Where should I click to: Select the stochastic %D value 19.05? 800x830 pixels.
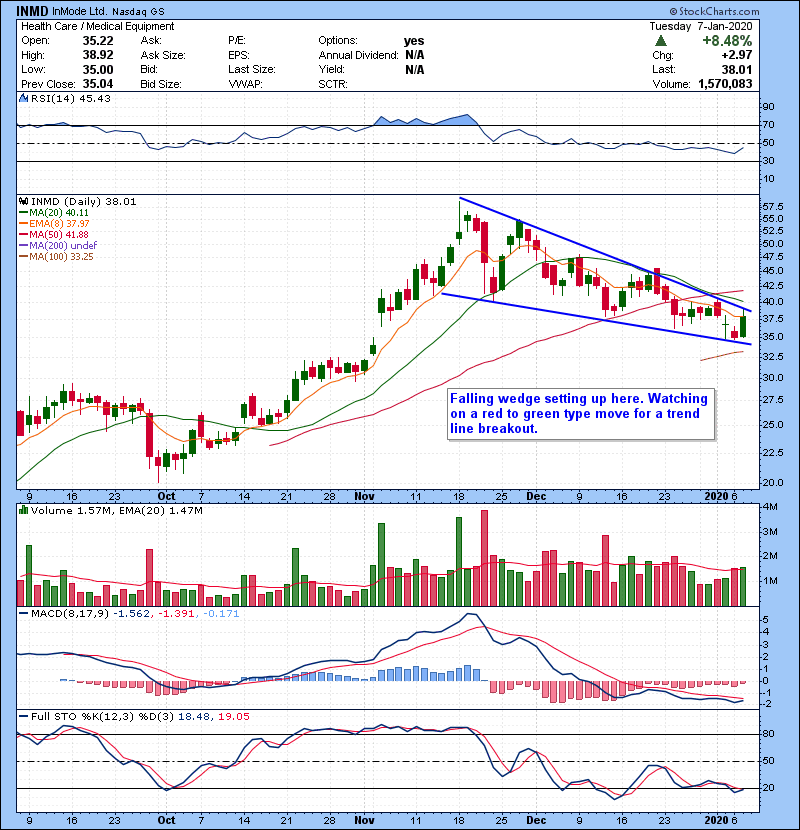coord(233,717)
